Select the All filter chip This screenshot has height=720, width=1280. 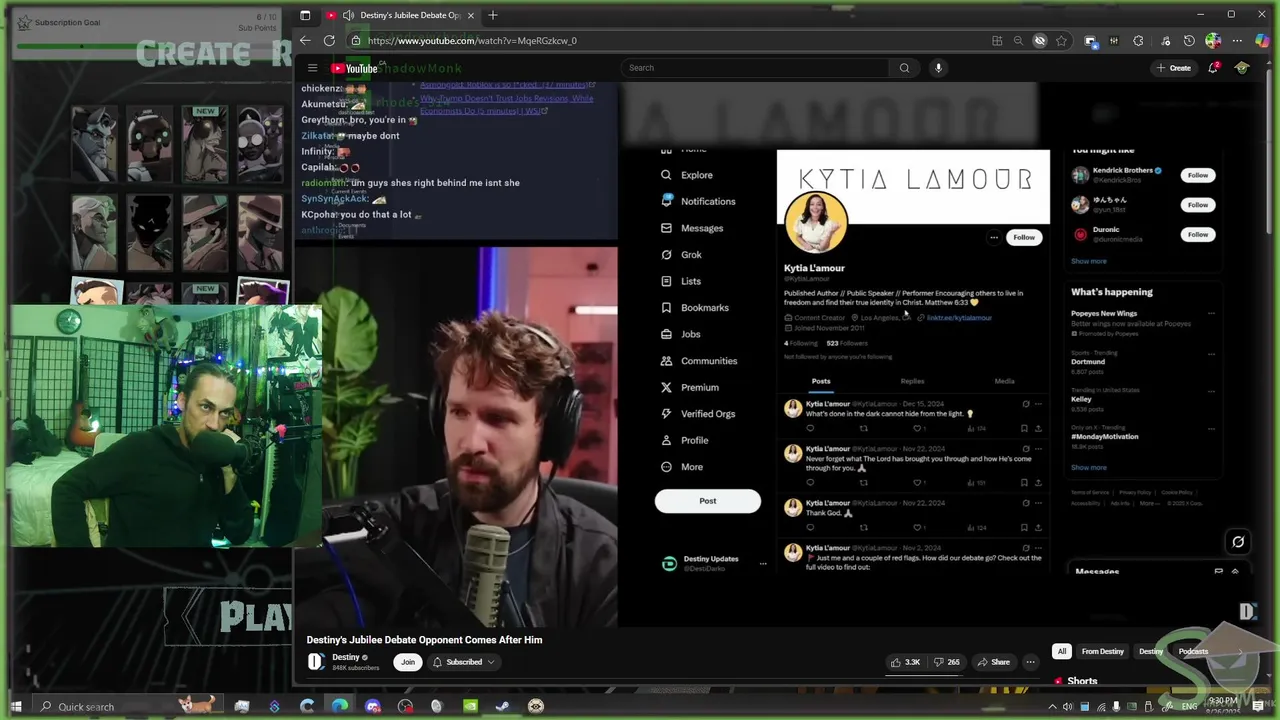1062,652
